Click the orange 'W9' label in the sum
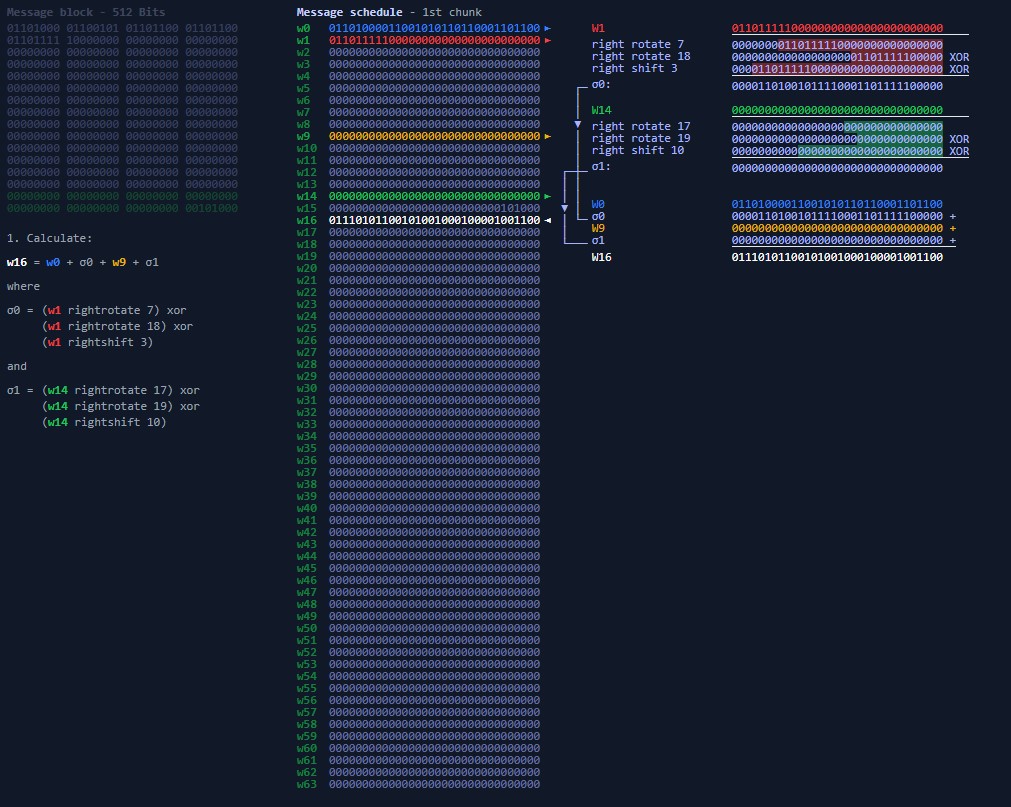This screenshot has height=807, width=1011. click(598, 228)
